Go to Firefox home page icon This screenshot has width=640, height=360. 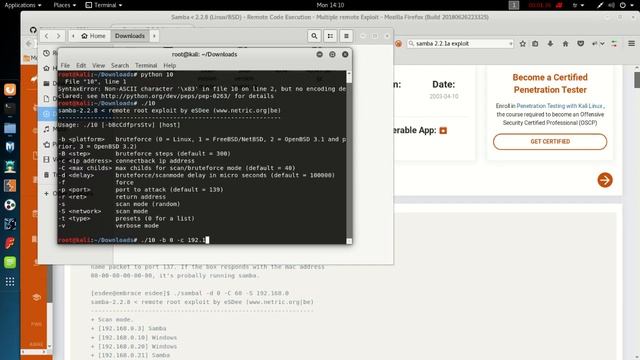point(565,44)
